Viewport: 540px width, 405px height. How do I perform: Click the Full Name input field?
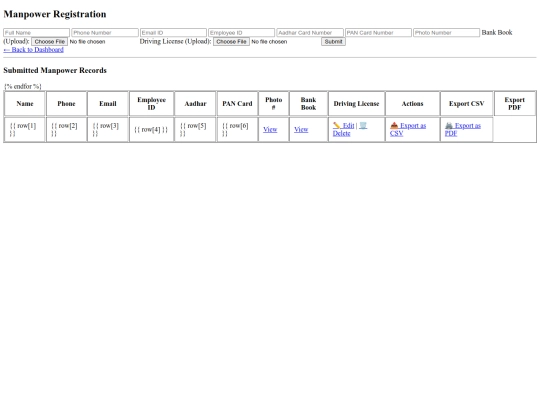[x=37, y=33]
